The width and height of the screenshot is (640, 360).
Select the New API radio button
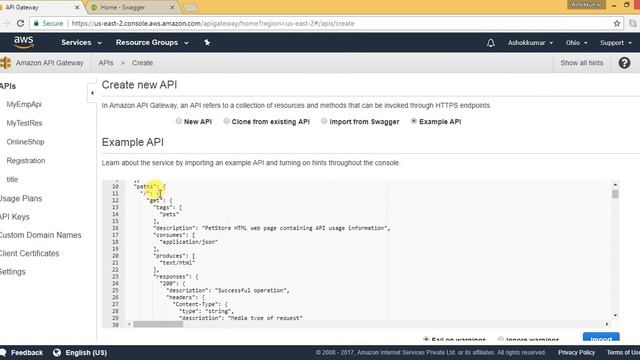click(x=179, y=121)
